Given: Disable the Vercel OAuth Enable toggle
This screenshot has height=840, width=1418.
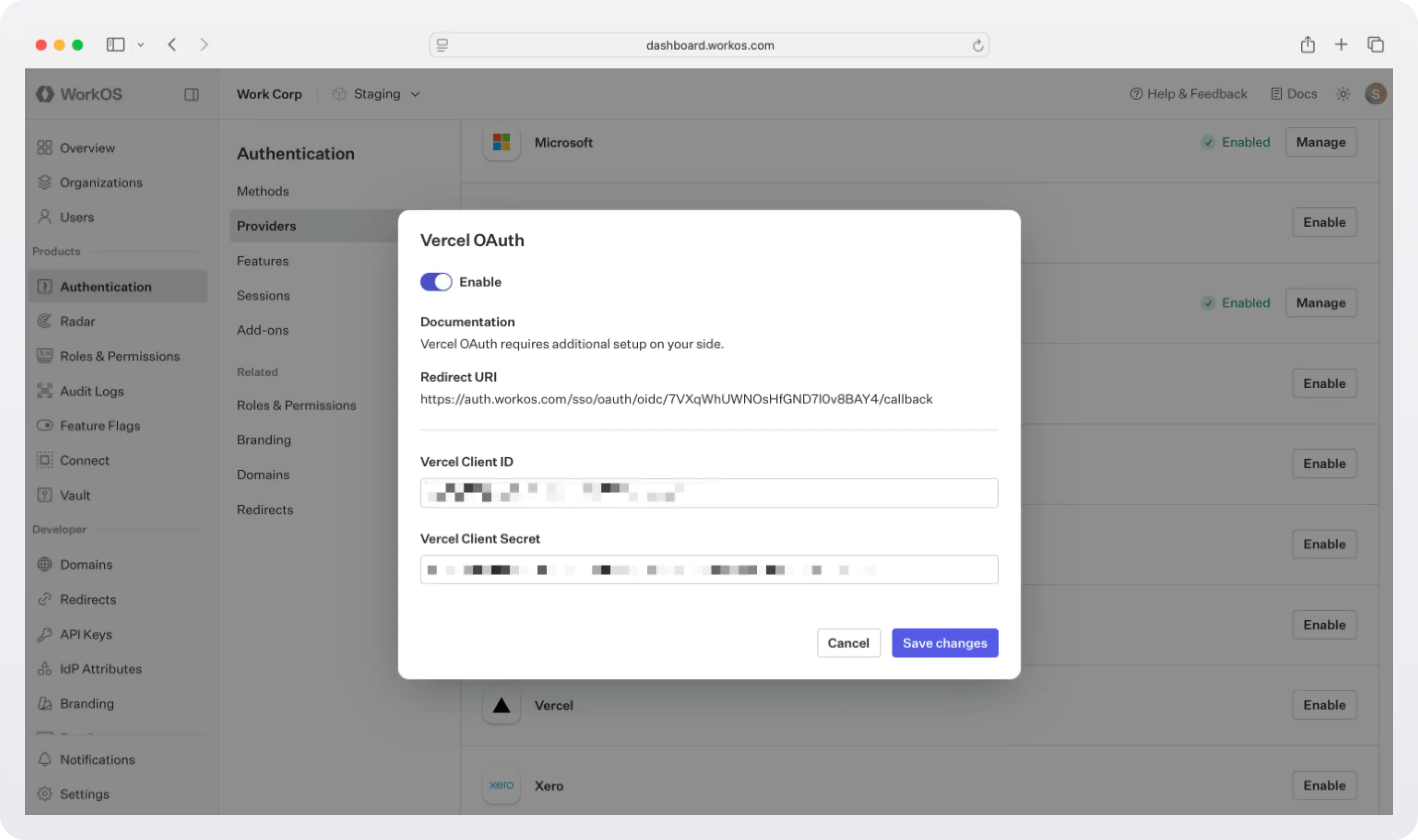Looking at the screenshot, I should click(x=435, y=281).
